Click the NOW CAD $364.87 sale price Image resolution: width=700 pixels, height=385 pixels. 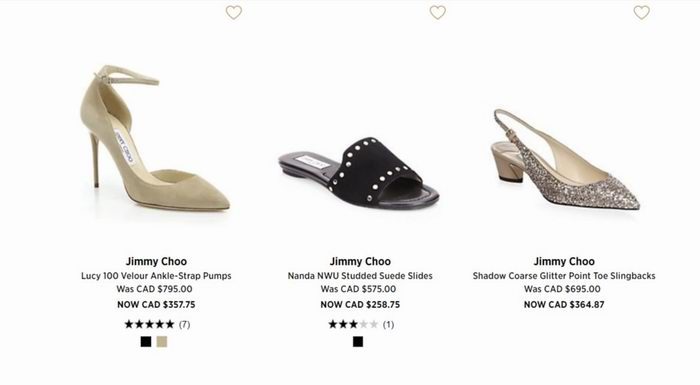point(564,305)
